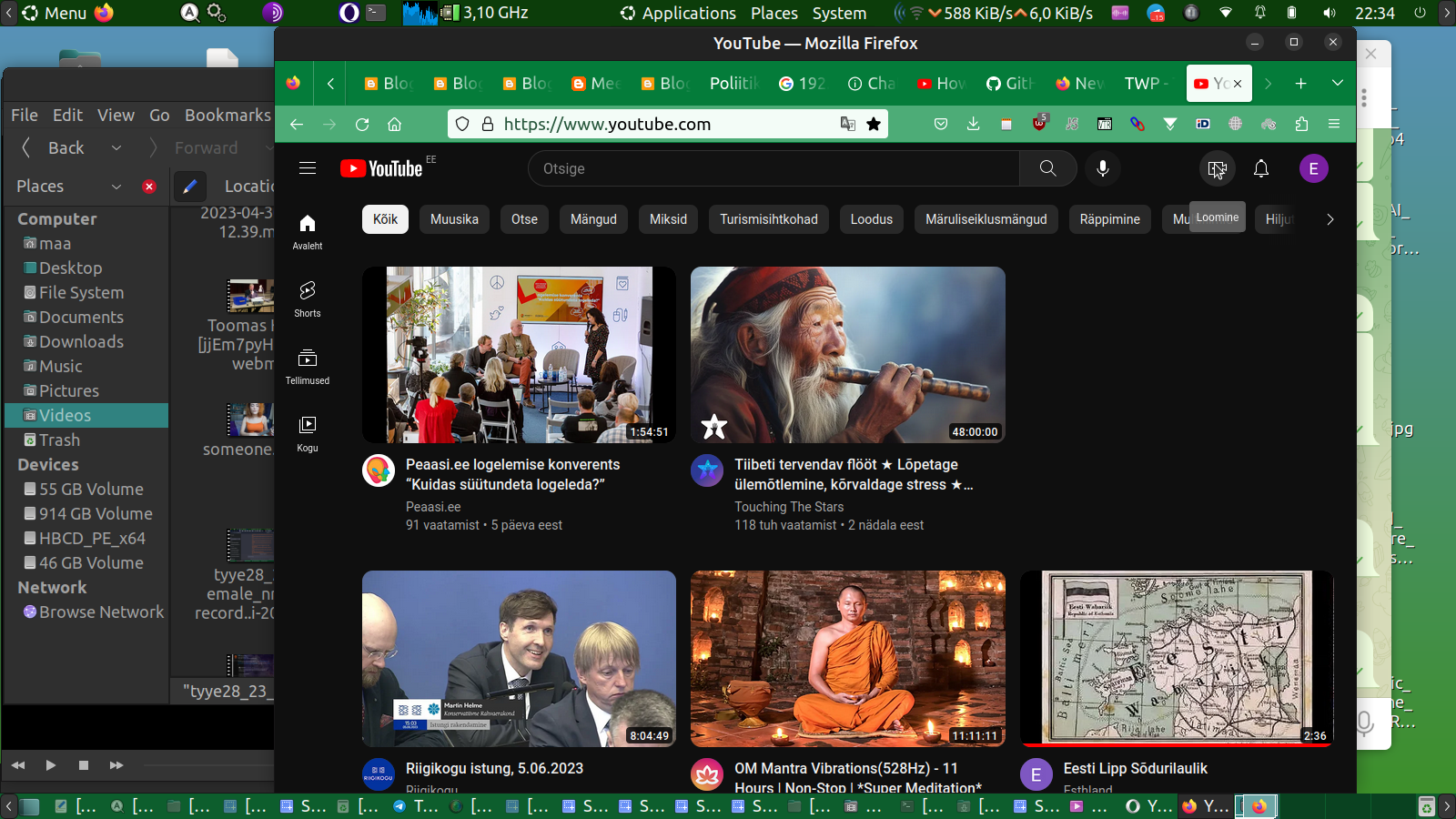Select the Muusika filter chip

click(454, 219)
